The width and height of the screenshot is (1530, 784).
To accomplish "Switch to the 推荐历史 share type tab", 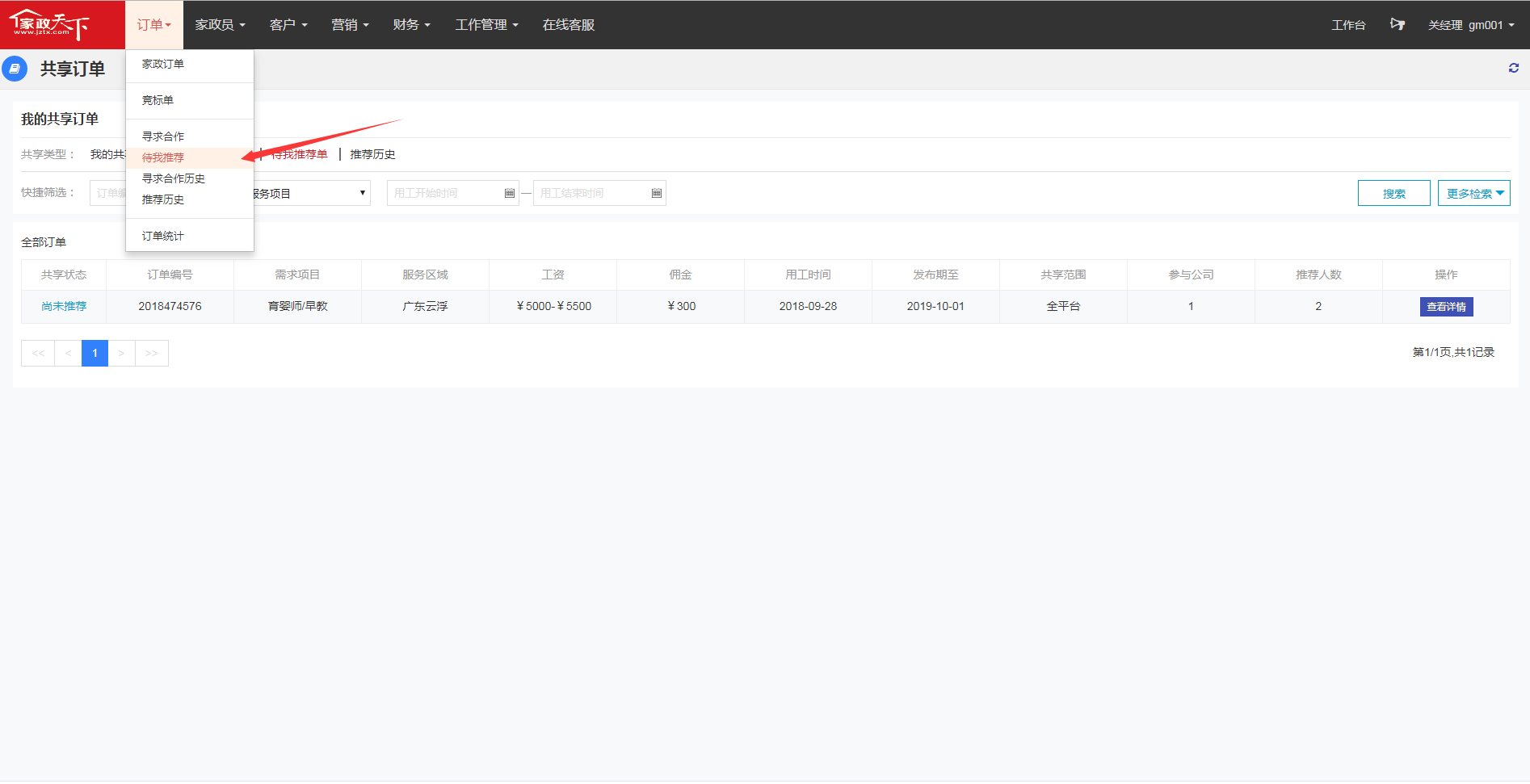I will pyautogui.click(x=372, y=154).
